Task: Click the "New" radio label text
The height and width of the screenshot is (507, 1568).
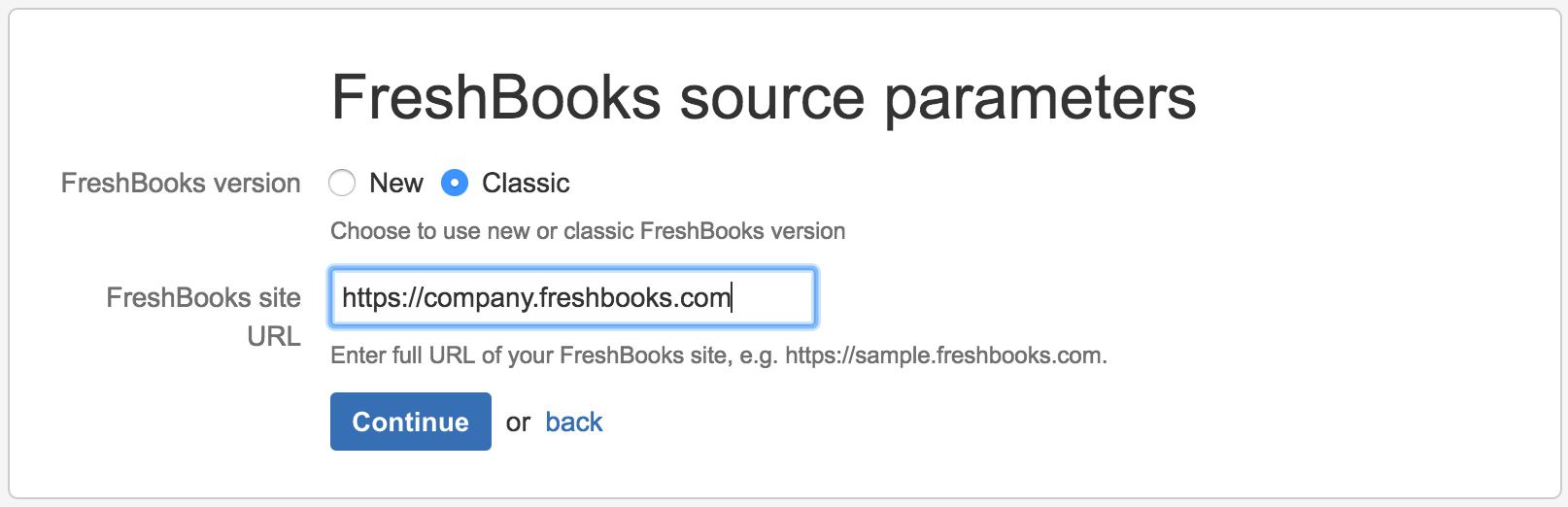Action: tap(395, 183)
